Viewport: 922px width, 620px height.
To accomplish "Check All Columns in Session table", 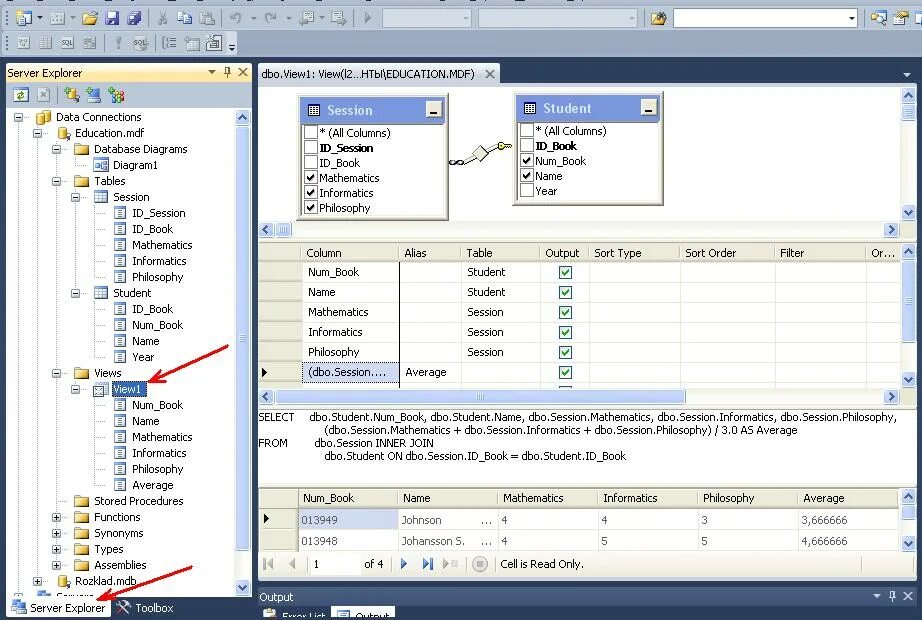I will point(311,132).
